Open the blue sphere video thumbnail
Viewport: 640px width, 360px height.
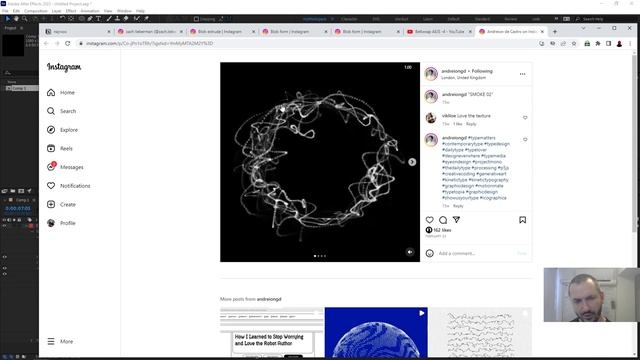tap(376, 332)
